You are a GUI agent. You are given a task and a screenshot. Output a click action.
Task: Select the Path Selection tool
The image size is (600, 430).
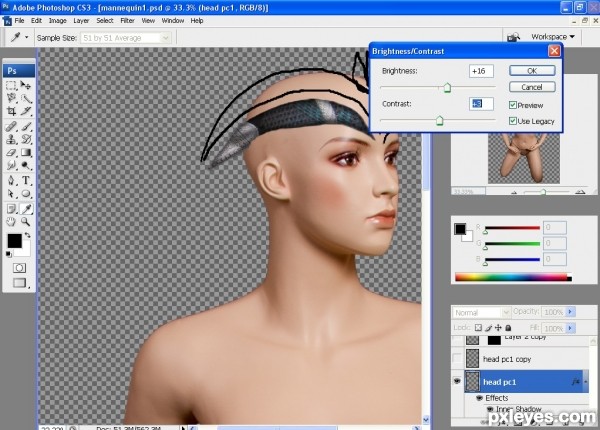click(x=11, y=194)
